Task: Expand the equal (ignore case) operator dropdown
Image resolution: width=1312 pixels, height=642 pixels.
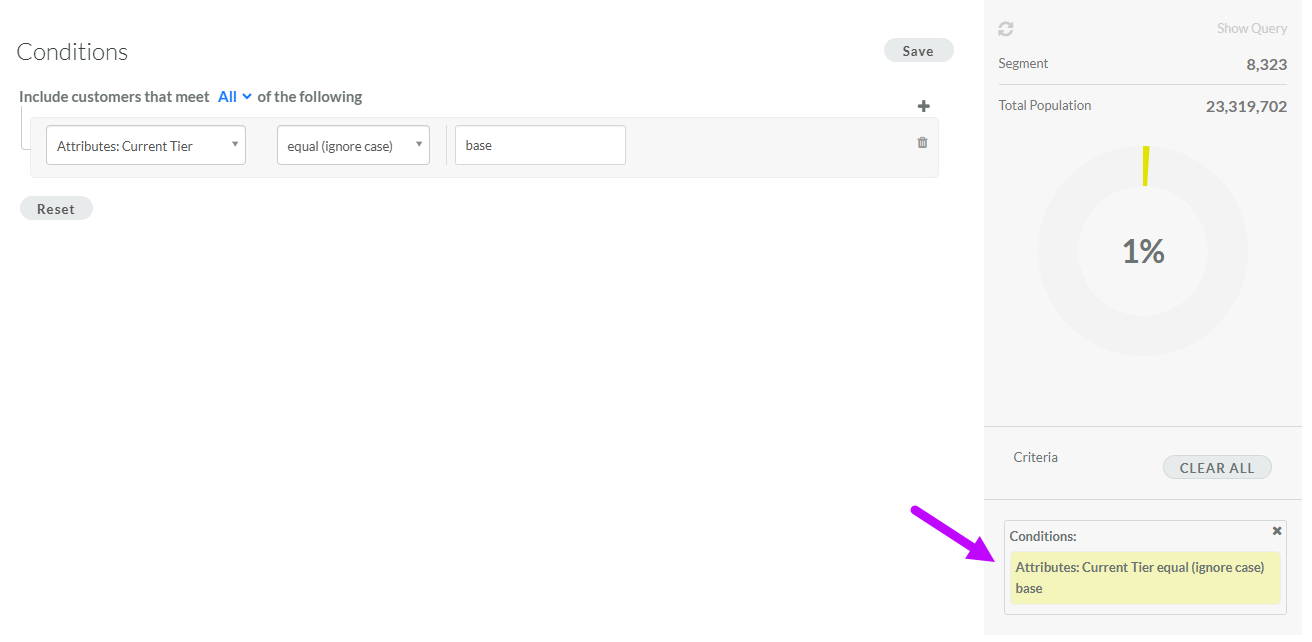Action: click(353, 146)
